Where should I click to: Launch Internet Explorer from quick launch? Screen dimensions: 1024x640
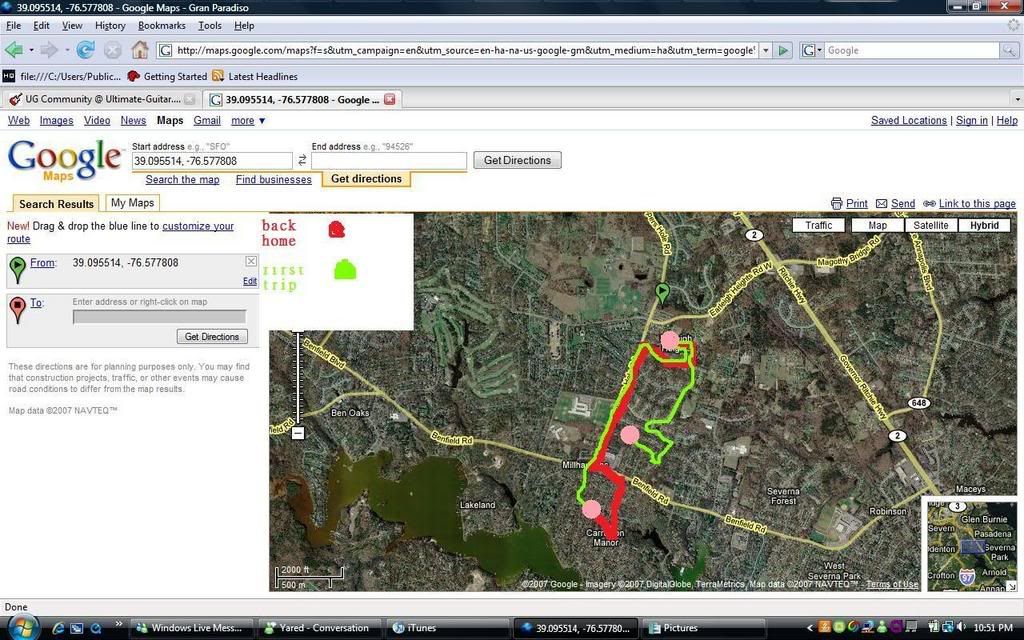pyautogui.click(x=57, y=628)
